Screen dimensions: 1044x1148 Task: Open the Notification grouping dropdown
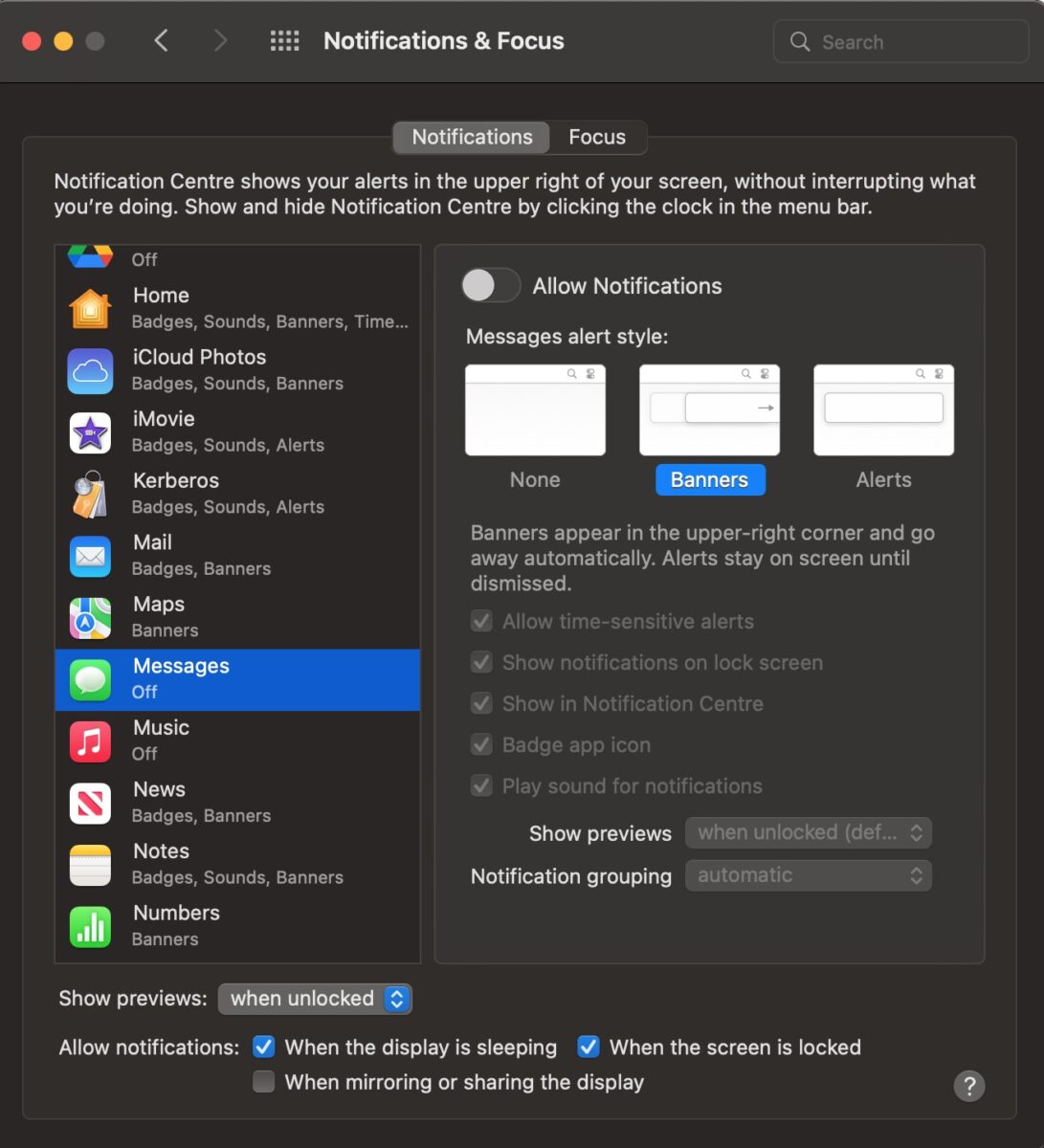[809, 875]
